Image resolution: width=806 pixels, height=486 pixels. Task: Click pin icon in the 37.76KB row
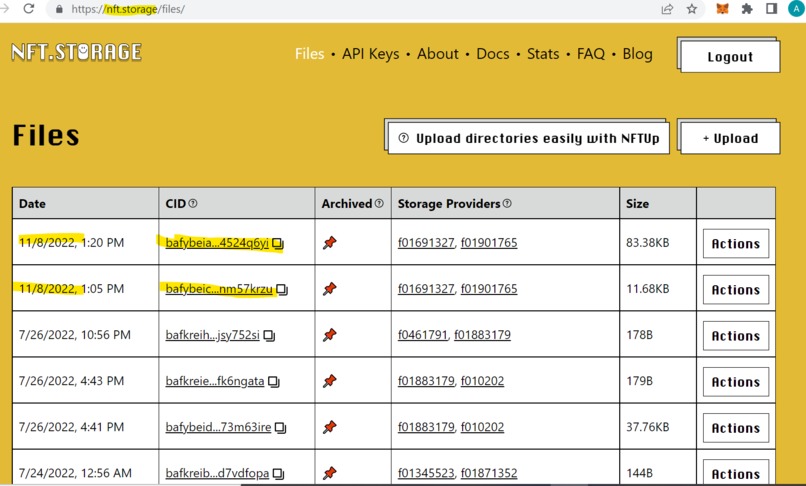329,427
